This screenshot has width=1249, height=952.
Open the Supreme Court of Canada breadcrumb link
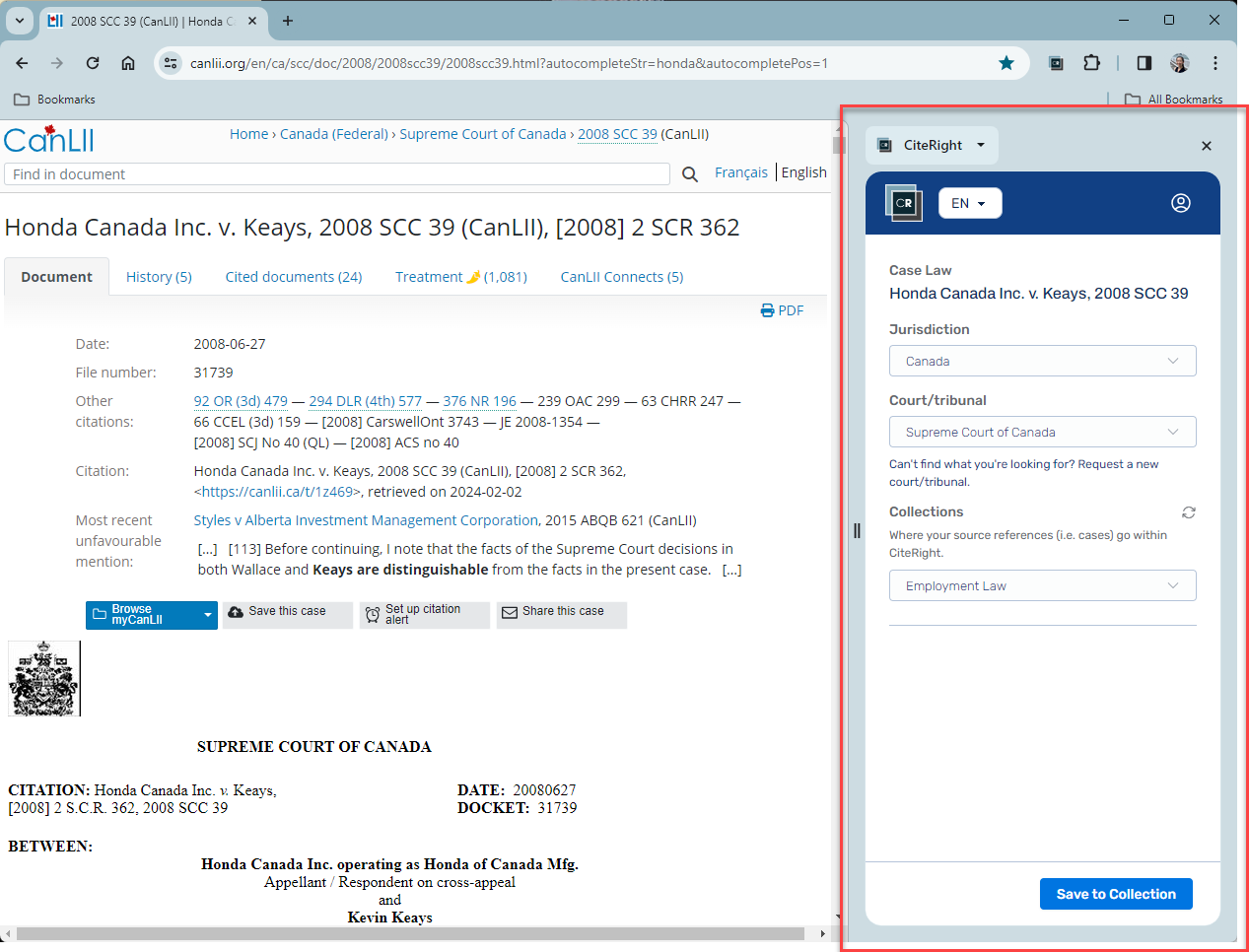click(x=483, y=134)
